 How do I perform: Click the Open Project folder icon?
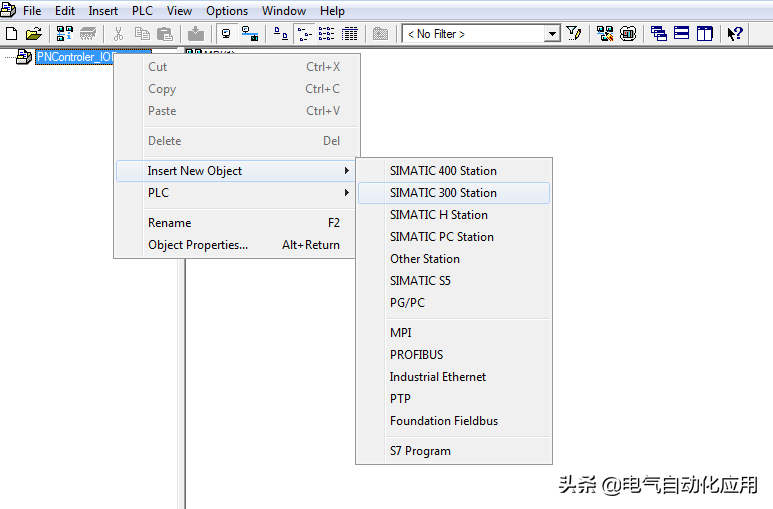[x=33, y=33]
